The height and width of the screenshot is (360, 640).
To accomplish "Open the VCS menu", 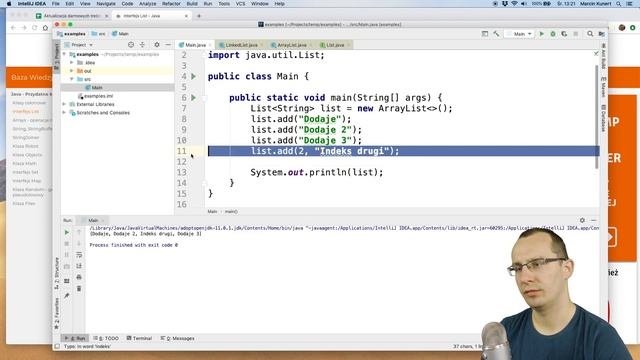I will [x=240, y=4].
